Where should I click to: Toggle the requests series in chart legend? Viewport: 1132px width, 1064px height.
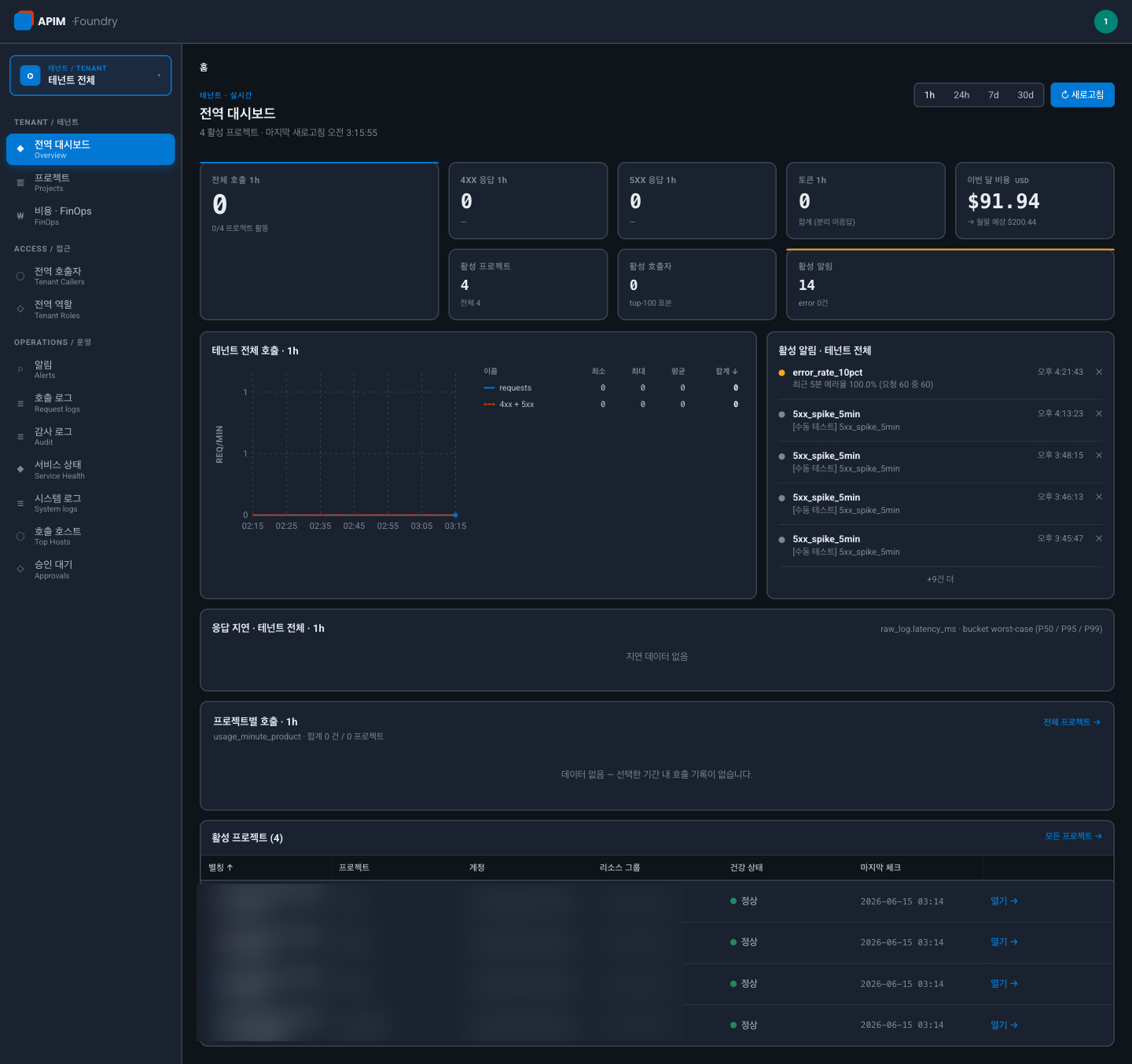point(508,388)
